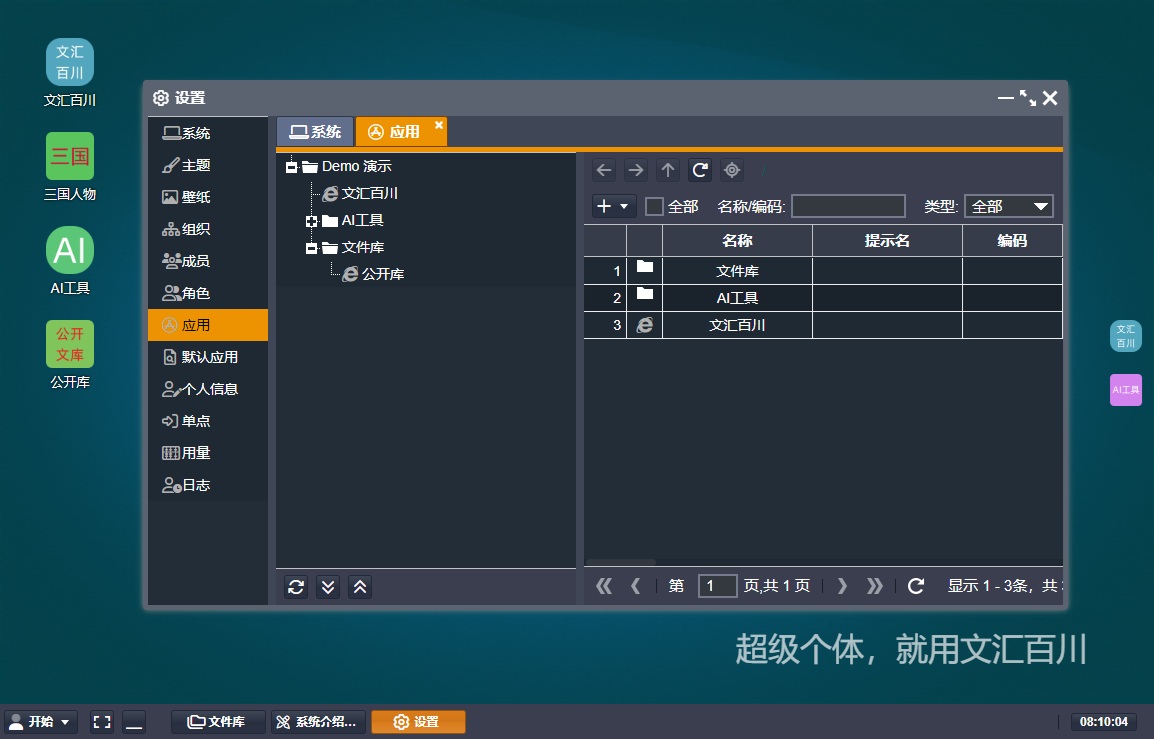Open the 公开库 desktop icon
1154x739 pixels.
click(69, 344)
